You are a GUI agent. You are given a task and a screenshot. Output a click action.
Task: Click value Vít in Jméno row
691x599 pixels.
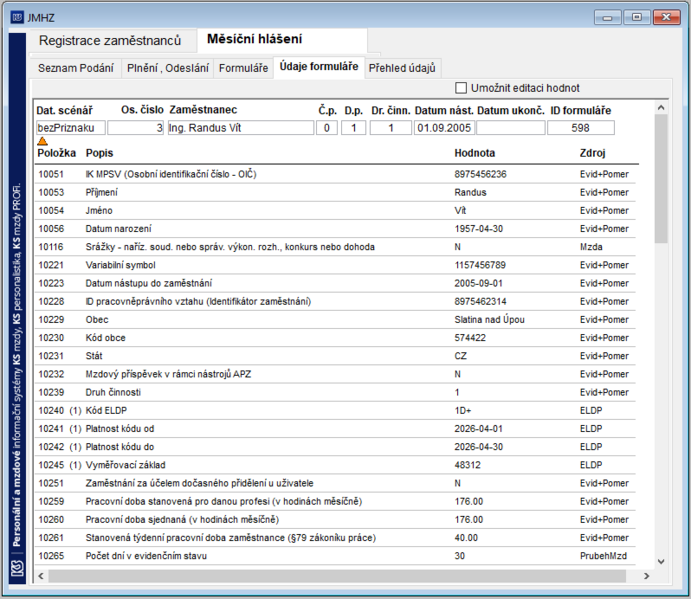pyautogui.click(x=460, y=211)
